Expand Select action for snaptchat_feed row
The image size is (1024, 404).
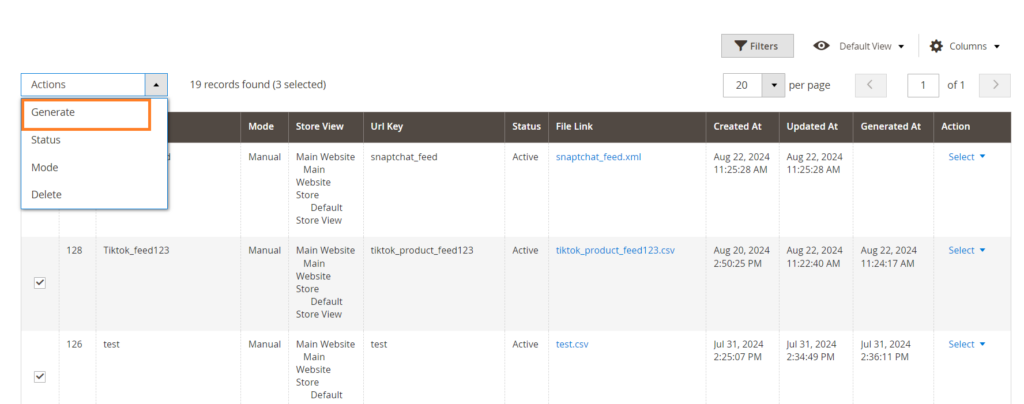coord(966,157)
